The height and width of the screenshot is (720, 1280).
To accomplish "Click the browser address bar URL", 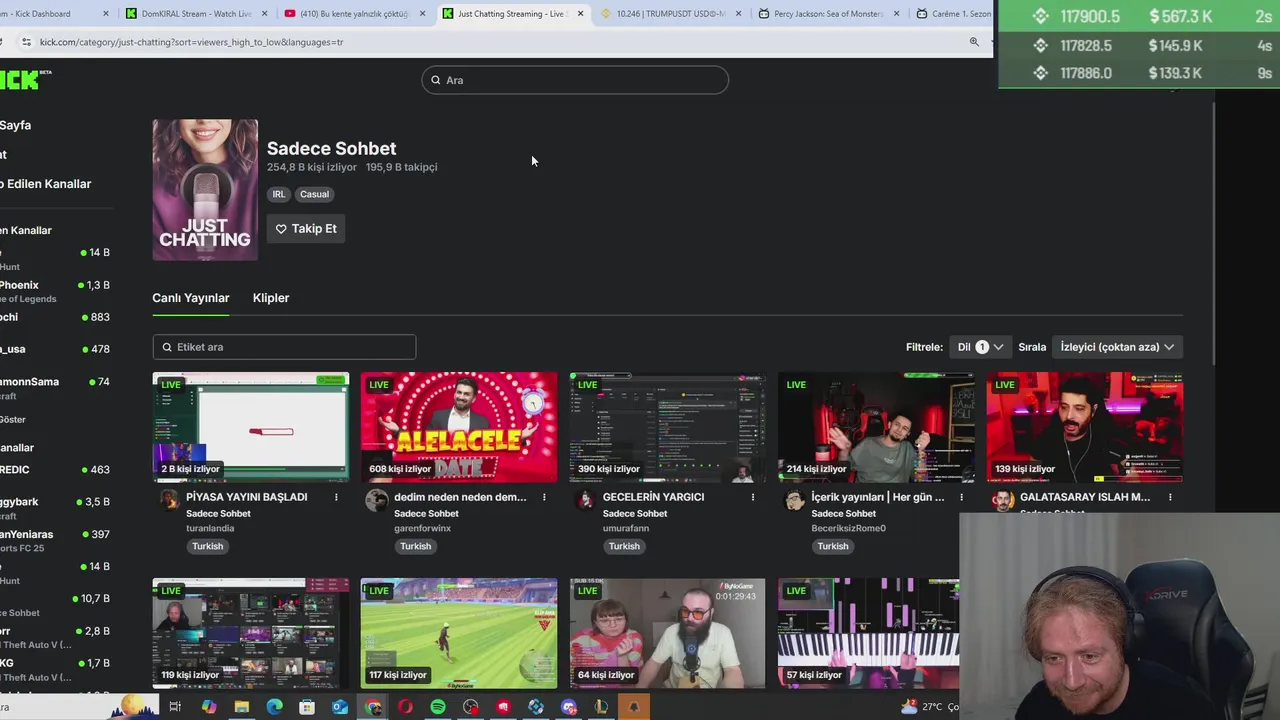I will [x=190, y=42].
